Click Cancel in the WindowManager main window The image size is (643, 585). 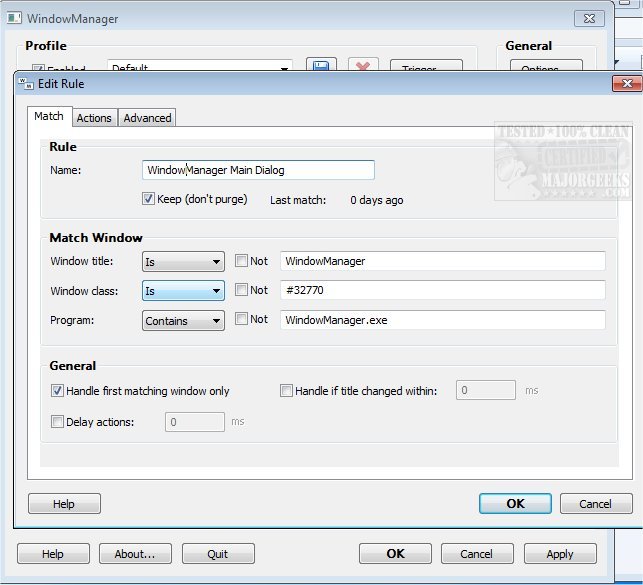pyautogui.click(x=477, y=554)
